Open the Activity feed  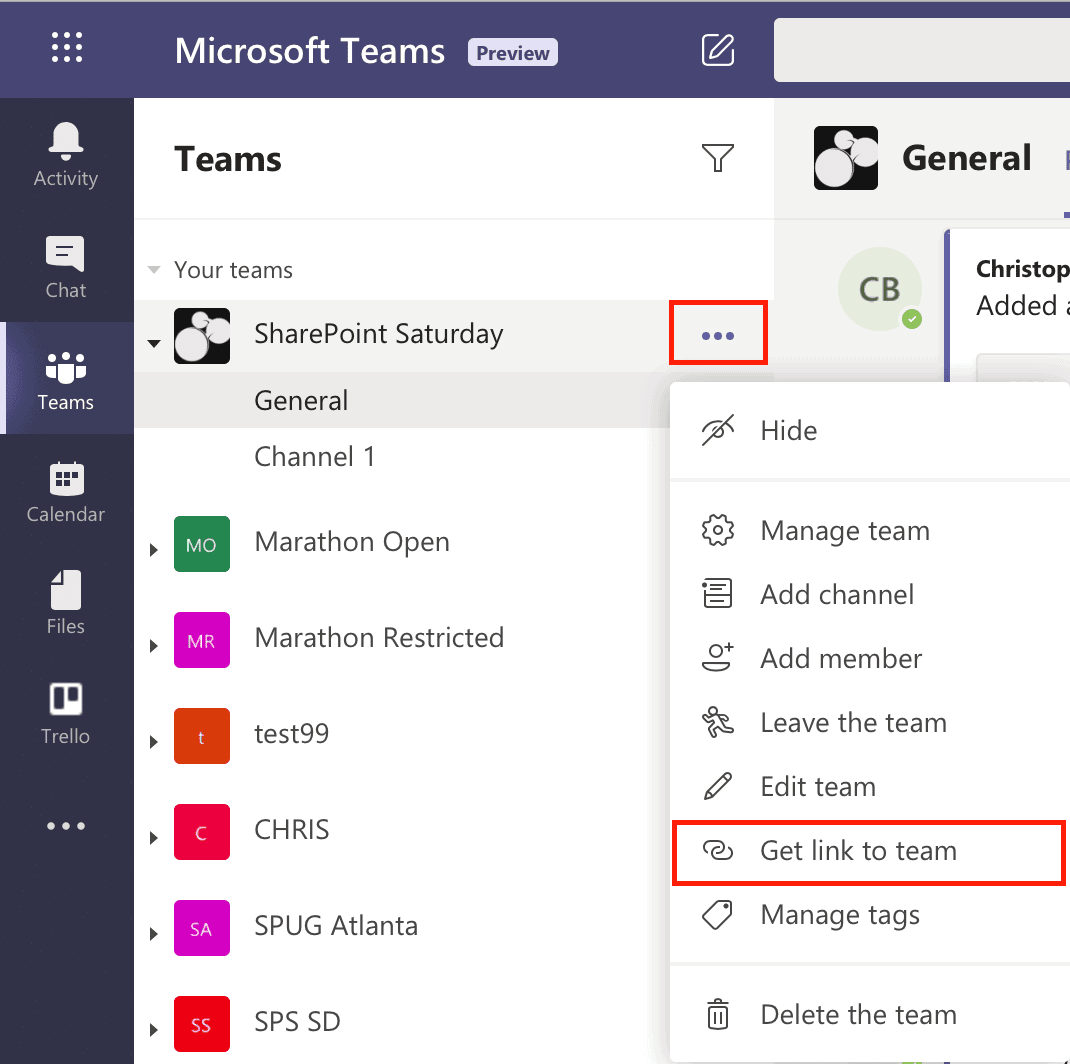pos(65,155)
